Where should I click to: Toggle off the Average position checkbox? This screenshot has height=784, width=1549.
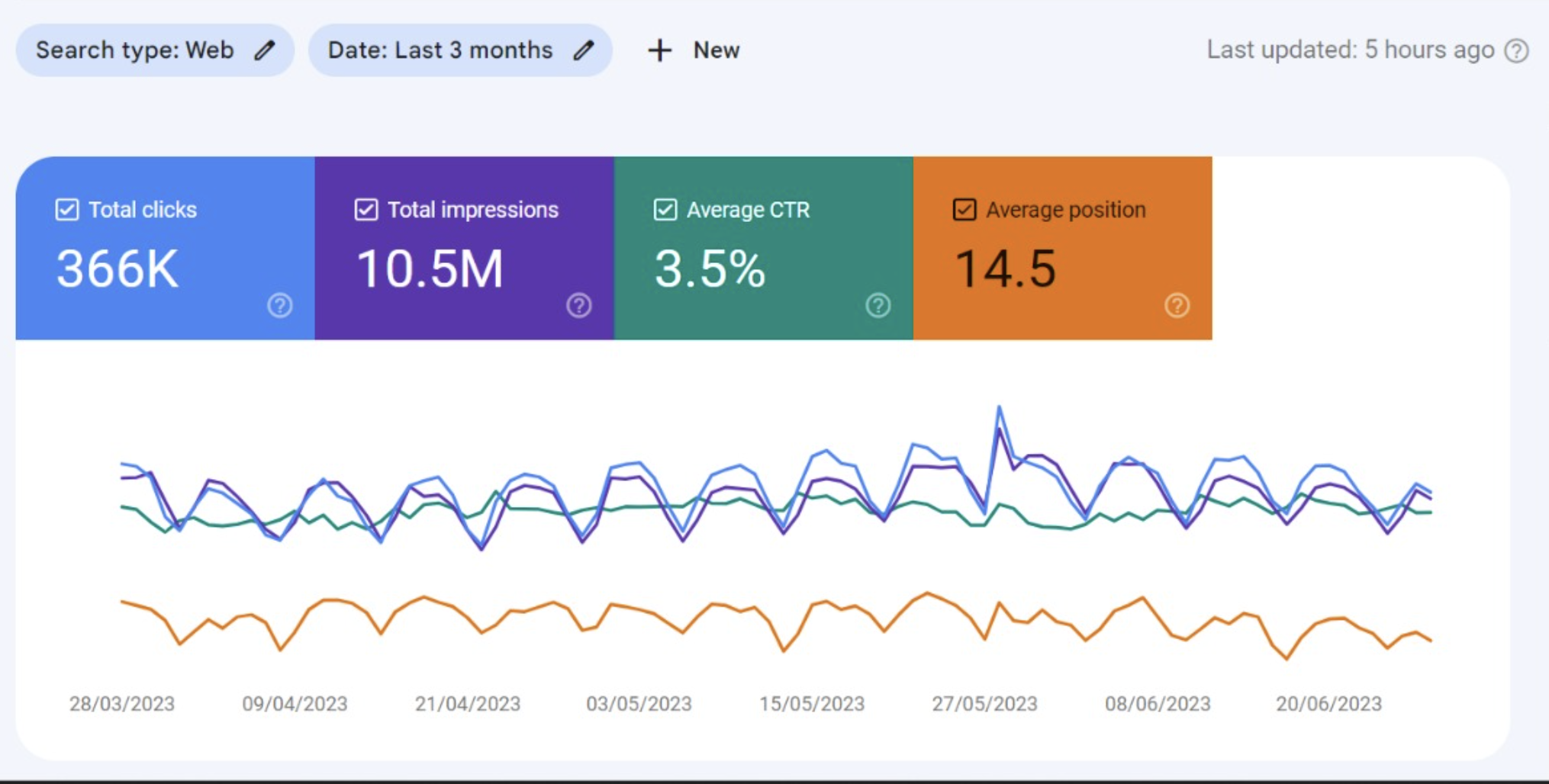tap(964, 209)
